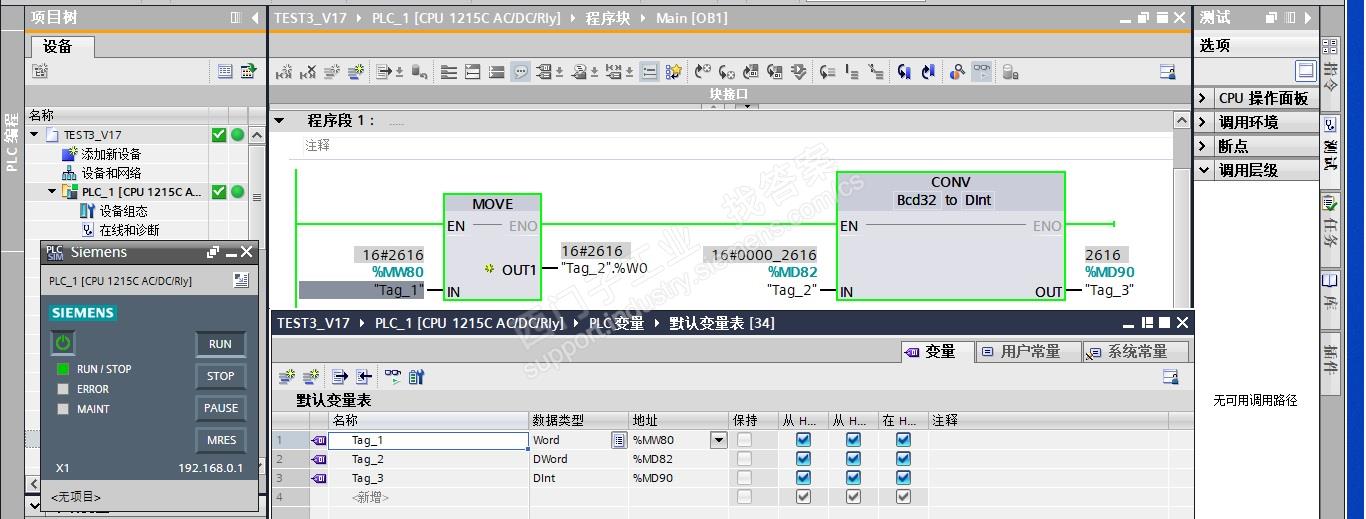Click the insert network icon in editor toolbar
Screen dimensions: 1366x519
click(x=284, y=72)
